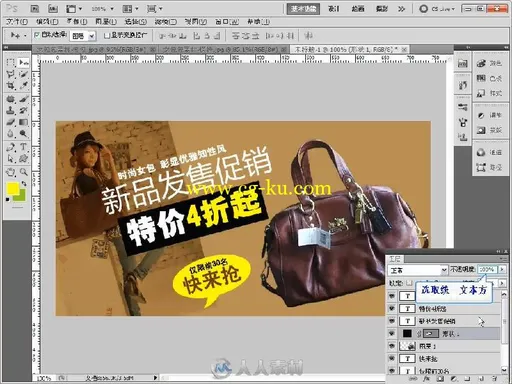This screenshot has height=384, width=512.
Task: Select the Dodge tool
Action: point(23,134)
